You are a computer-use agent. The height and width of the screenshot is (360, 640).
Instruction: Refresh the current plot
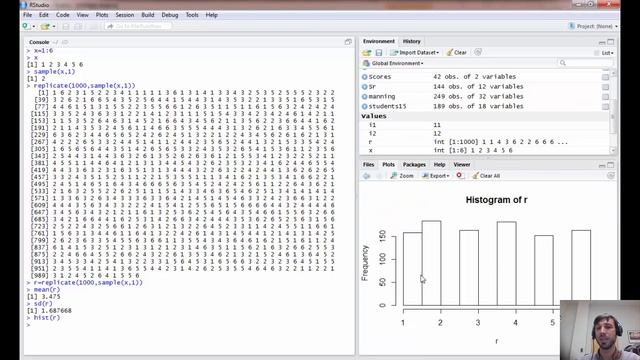611,176
